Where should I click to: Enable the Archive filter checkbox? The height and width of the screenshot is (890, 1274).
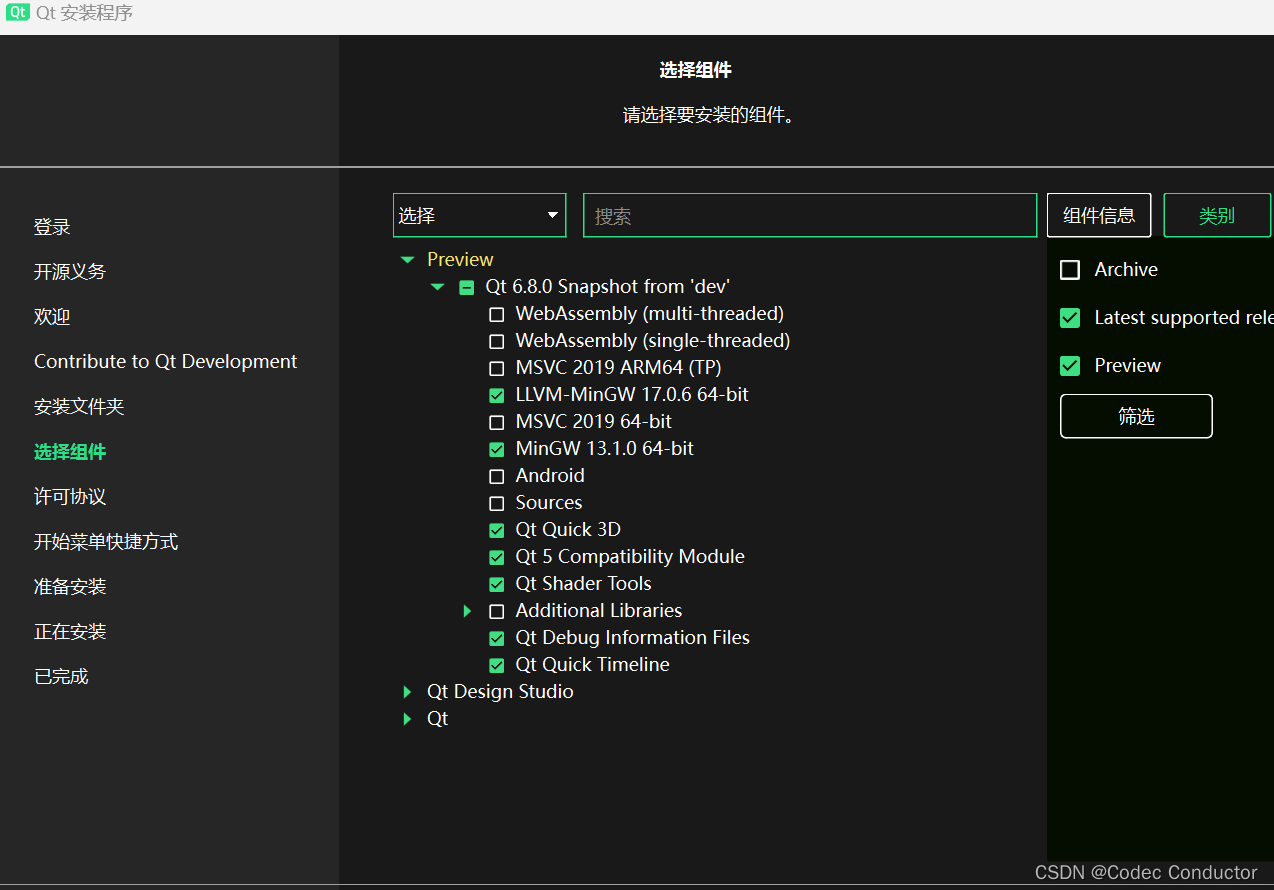(1070, 270)
